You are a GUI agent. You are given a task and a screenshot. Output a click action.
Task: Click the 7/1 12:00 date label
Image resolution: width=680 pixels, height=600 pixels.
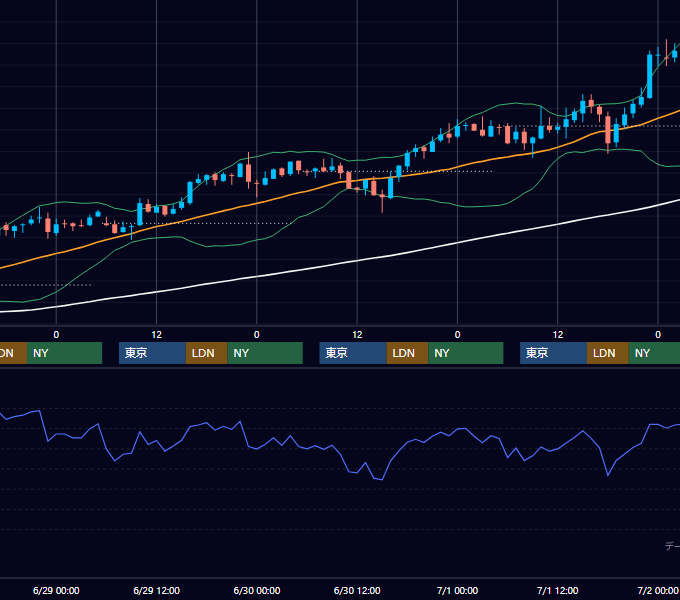pos(557,590)
